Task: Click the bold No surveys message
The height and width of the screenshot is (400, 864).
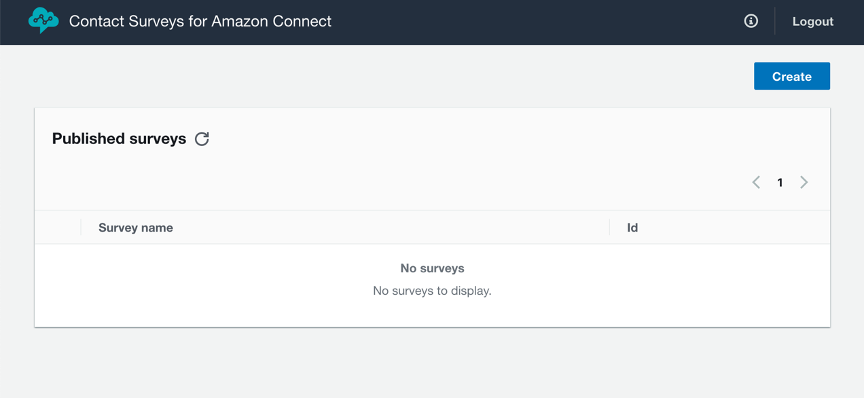Action: (432, 268)
